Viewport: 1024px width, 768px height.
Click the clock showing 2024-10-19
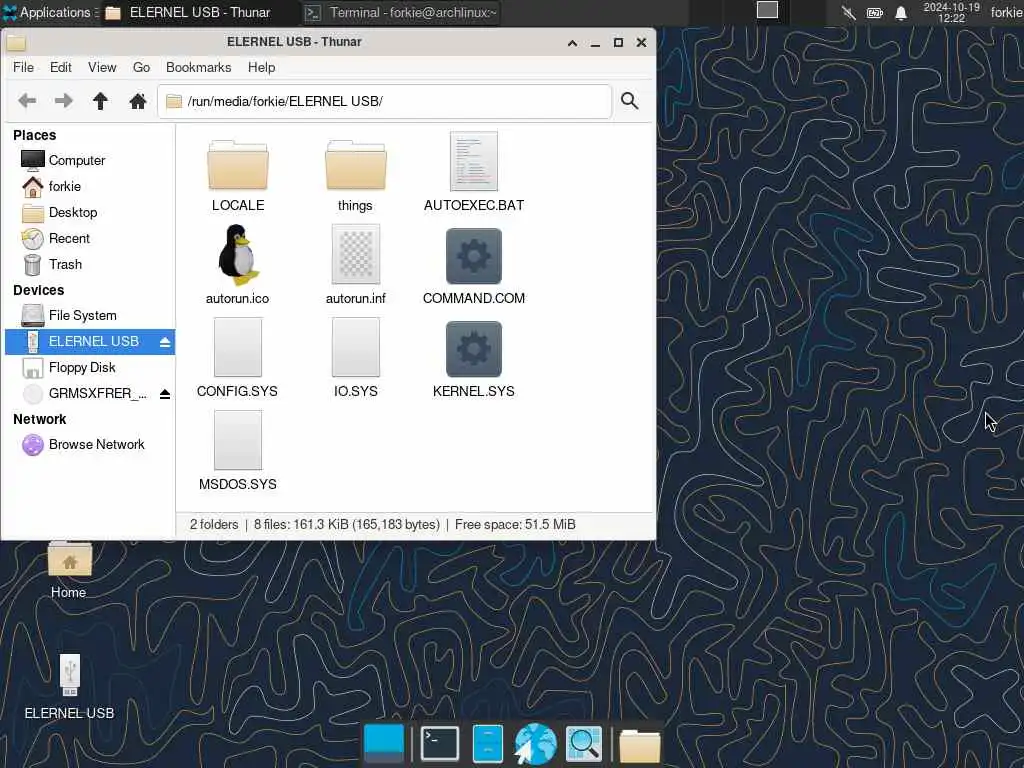[952, 12]
